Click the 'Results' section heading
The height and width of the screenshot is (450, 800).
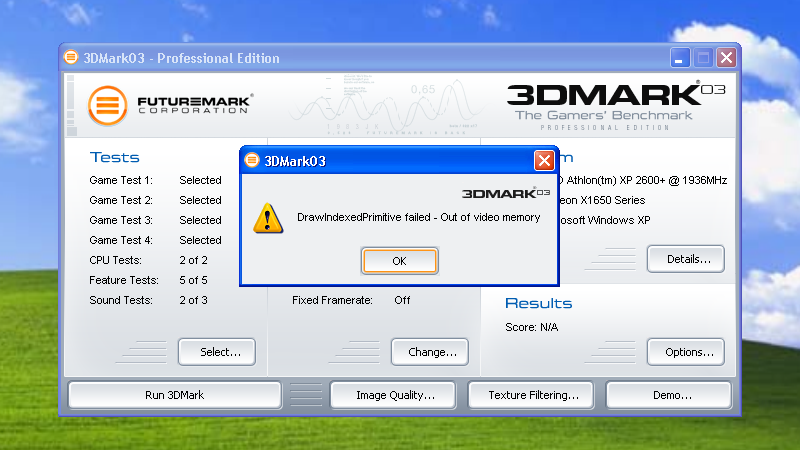tap(538, 303)
